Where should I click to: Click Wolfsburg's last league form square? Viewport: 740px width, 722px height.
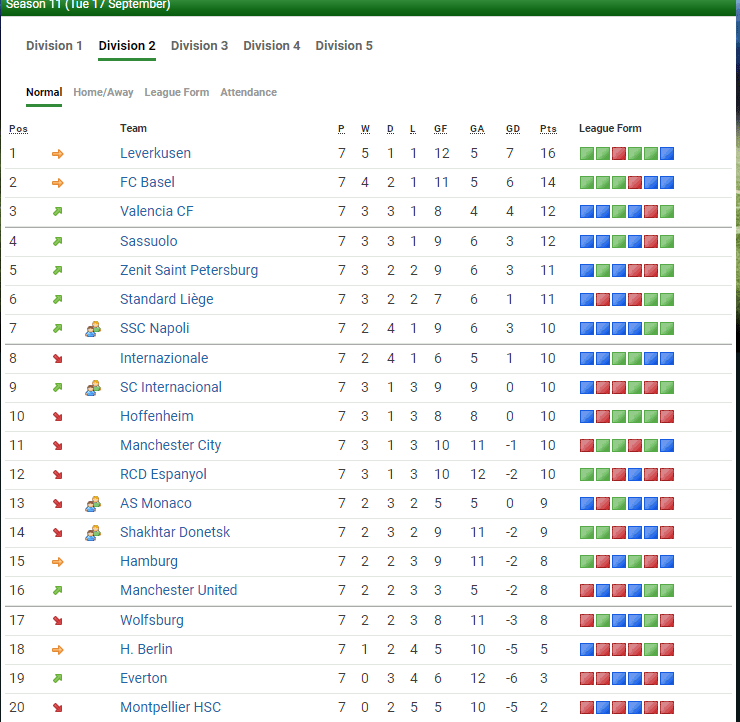click(667, 620)
